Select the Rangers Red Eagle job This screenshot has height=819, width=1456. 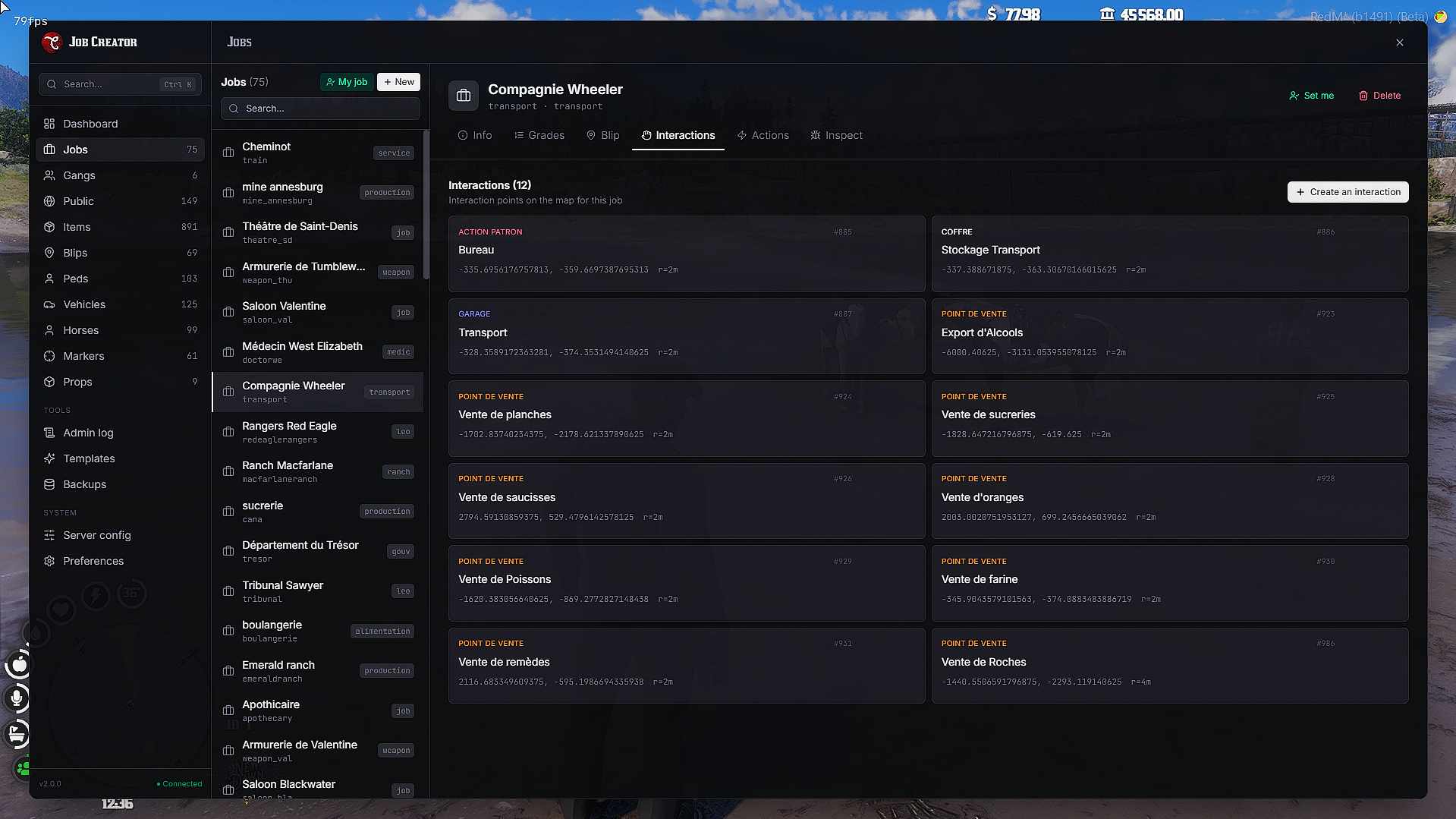318,432
